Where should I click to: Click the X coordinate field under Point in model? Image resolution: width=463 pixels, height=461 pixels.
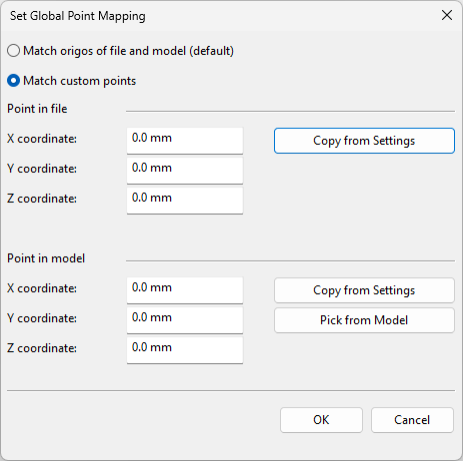185,290
